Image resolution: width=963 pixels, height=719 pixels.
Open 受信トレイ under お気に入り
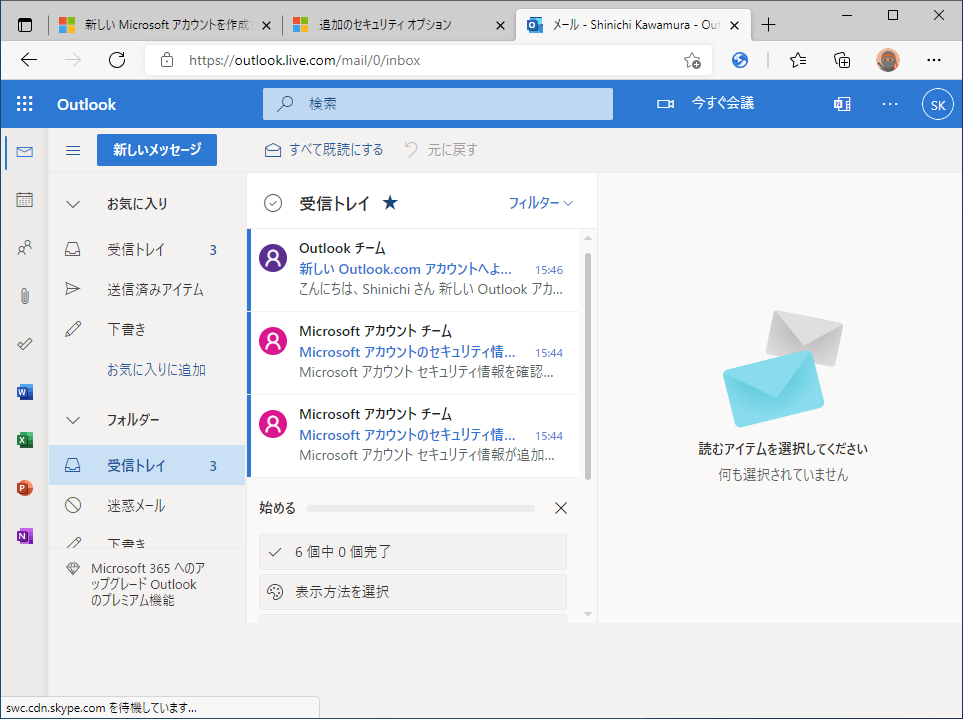pyautogui.click(x=147, y=250)
